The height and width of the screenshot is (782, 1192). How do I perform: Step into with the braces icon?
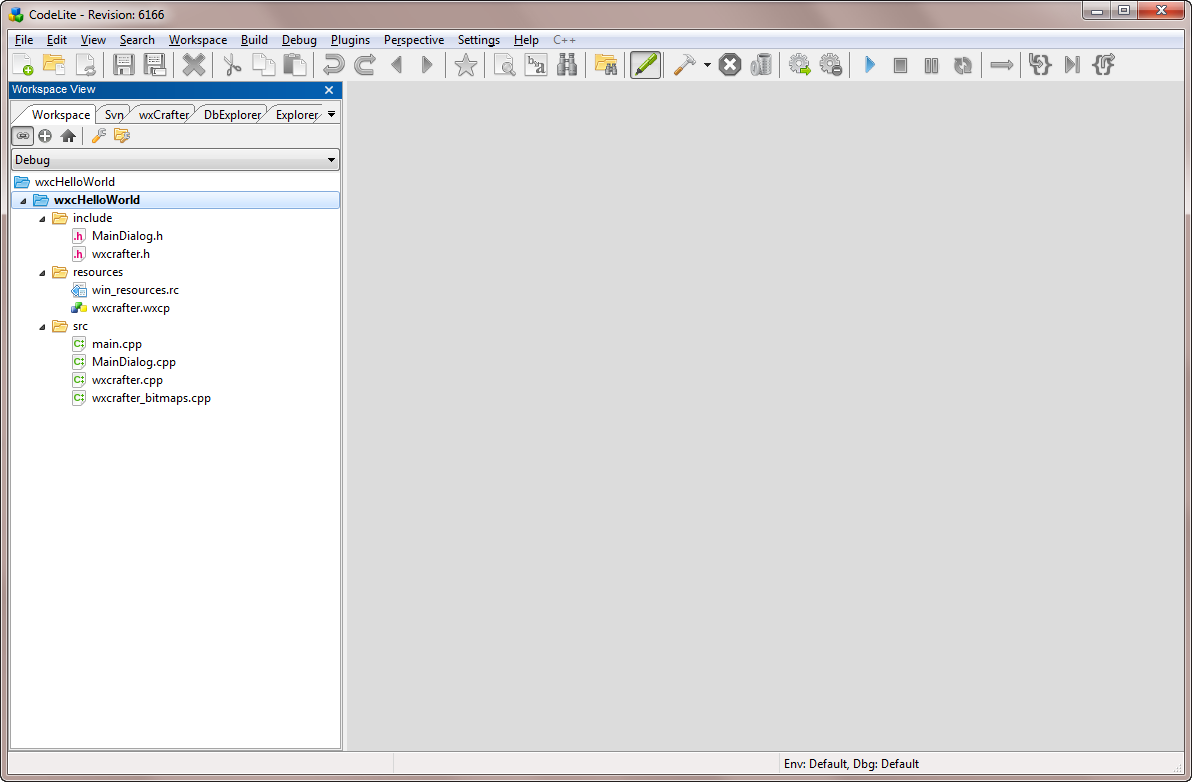[1040, 65]
